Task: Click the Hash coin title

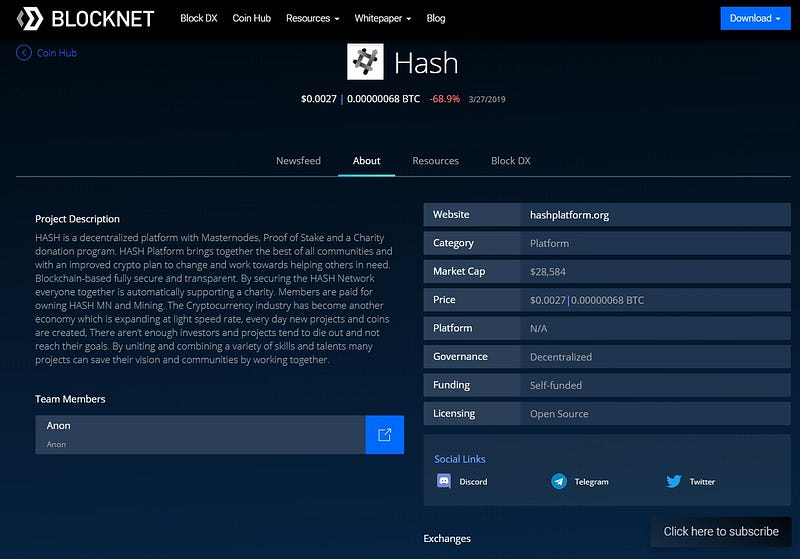Action: click(426, 63)
